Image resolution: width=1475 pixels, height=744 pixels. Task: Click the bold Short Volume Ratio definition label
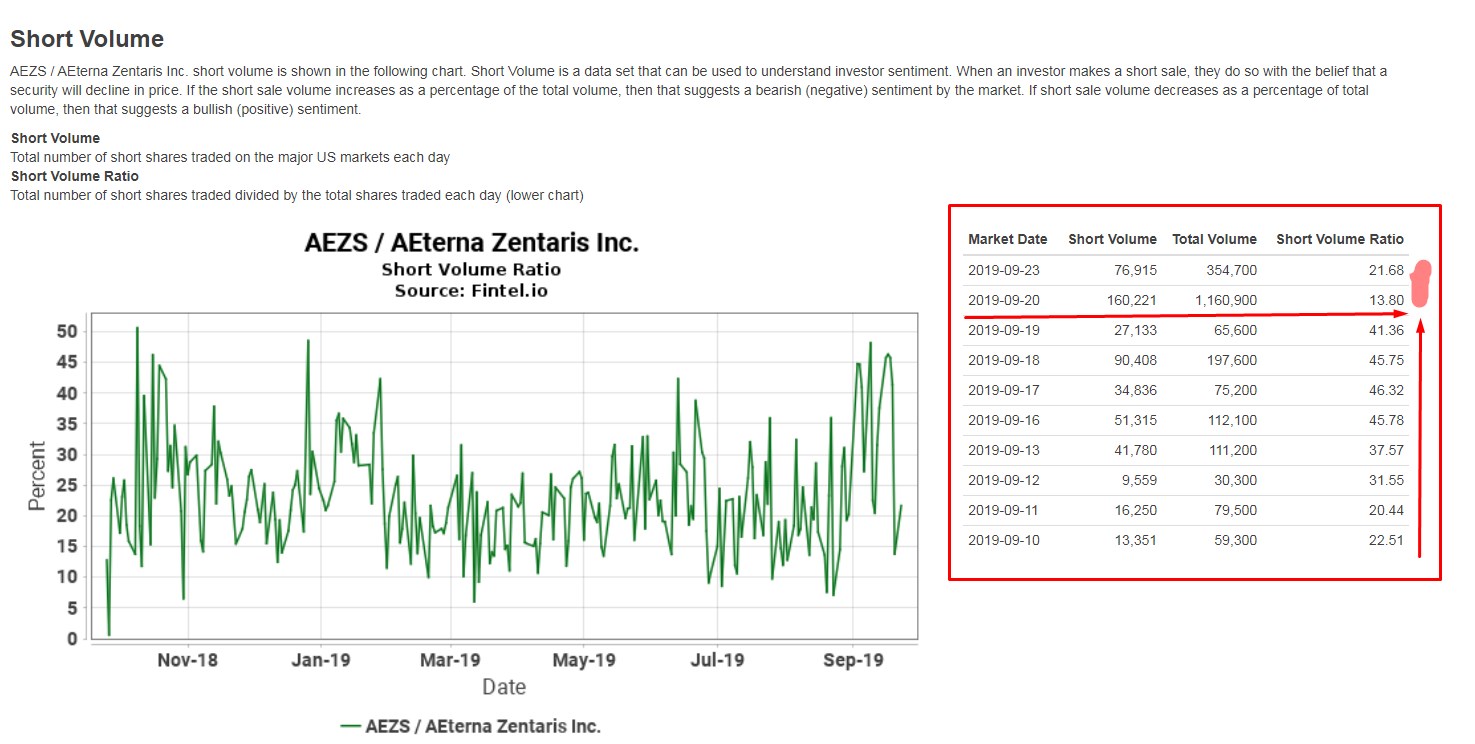75,176
